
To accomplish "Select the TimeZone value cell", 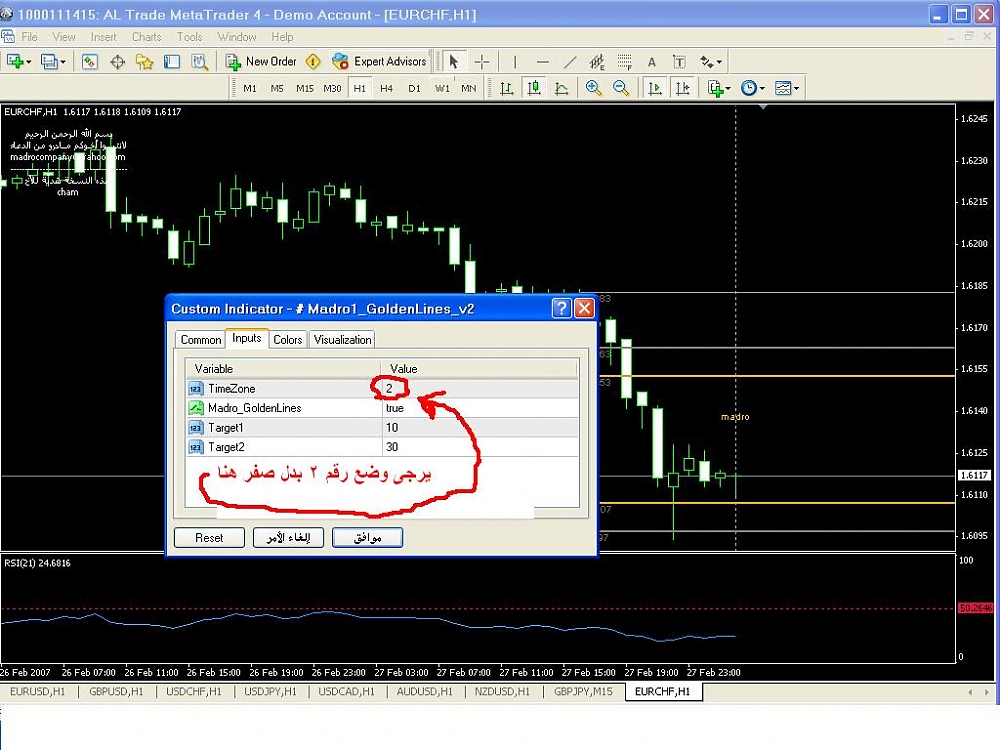I will (480, 388).
